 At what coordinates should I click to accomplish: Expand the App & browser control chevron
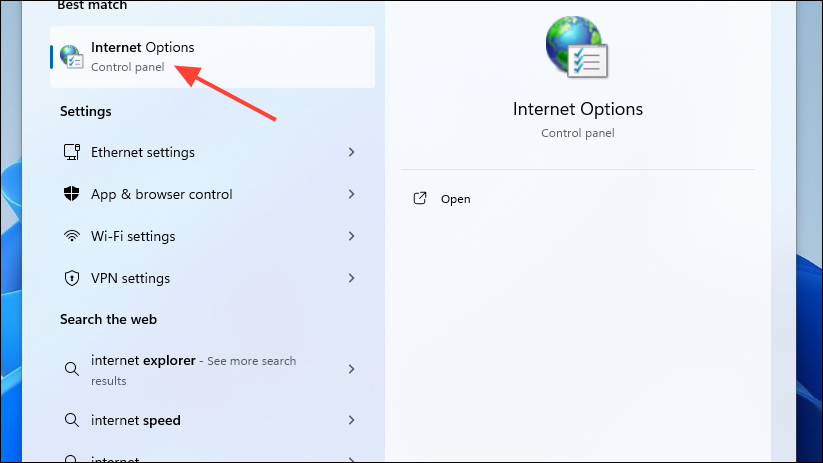[351, 194]
